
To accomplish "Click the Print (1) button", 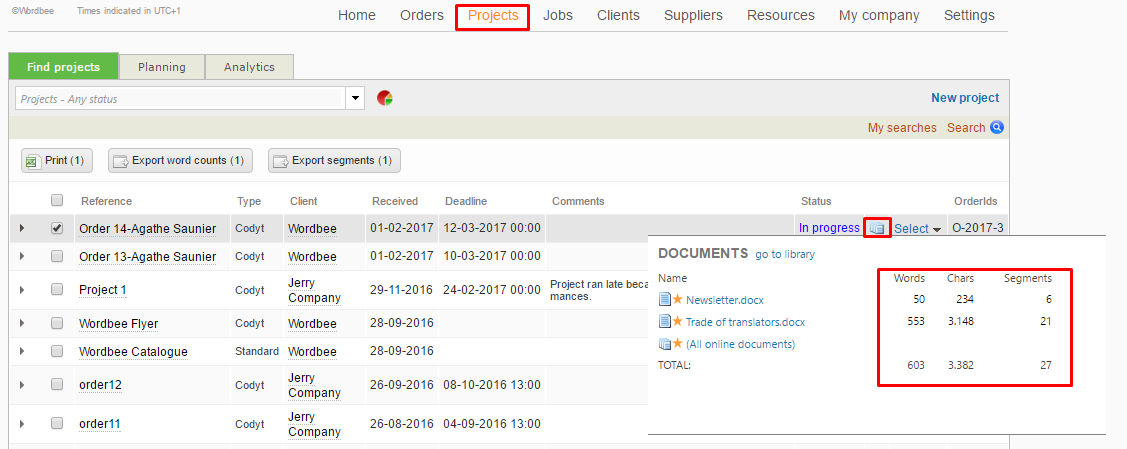I will tap(55, 160).
